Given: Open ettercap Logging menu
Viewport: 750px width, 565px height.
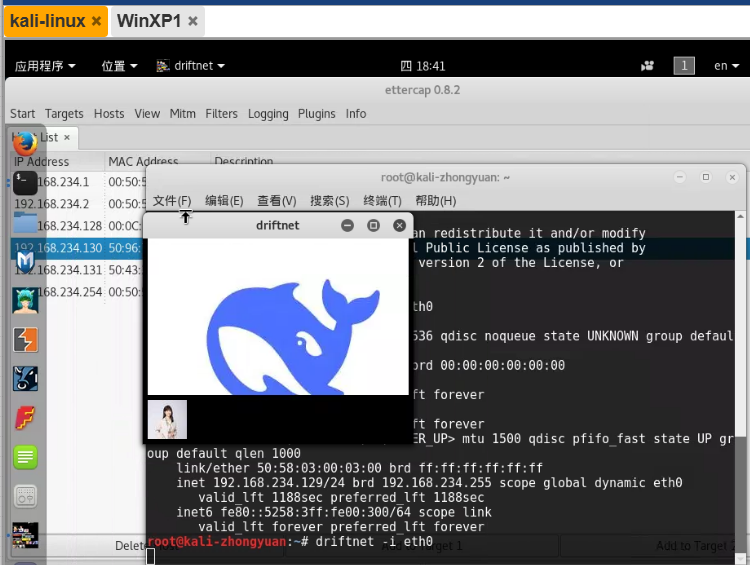Looking at the screenshot, I should click(268, 114).
